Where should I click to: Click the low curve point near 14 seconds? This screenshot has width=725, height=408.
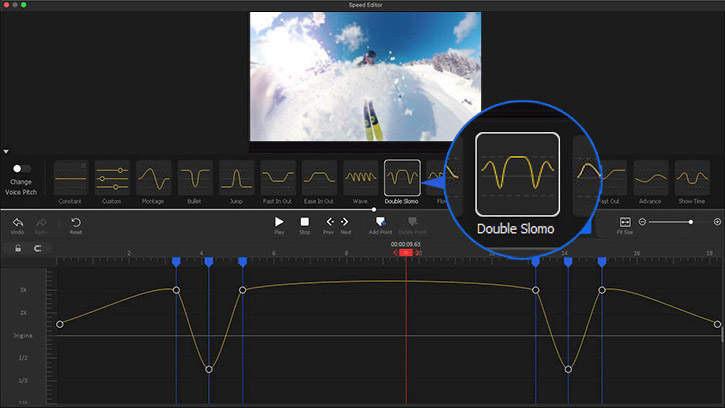(568, 369)
